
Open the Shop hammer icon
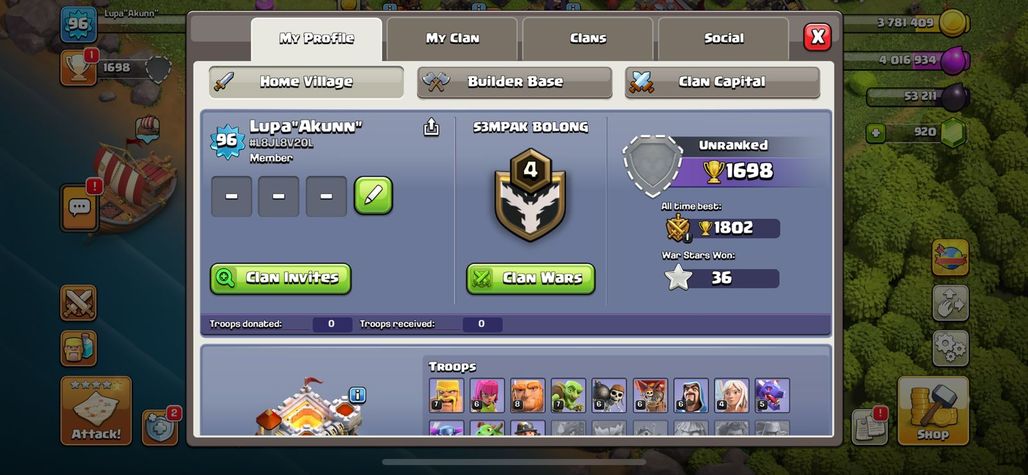[x=933, y=411]
